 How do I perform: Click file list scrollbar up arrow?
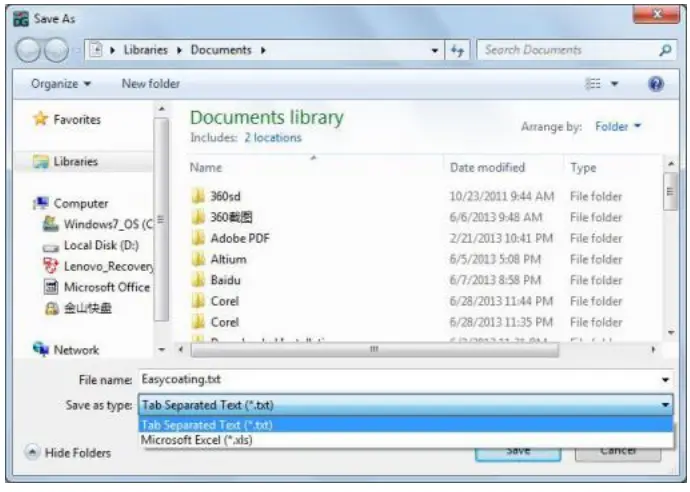[671, 164]
